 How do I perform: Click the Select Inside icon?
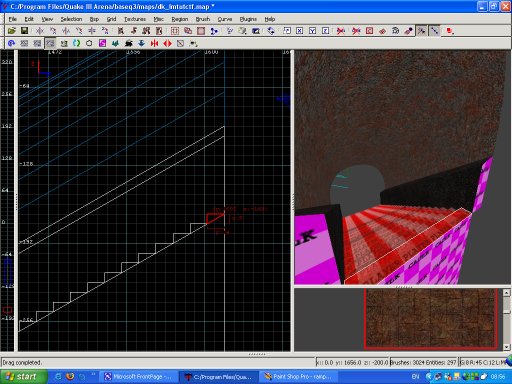coord(159,31)
